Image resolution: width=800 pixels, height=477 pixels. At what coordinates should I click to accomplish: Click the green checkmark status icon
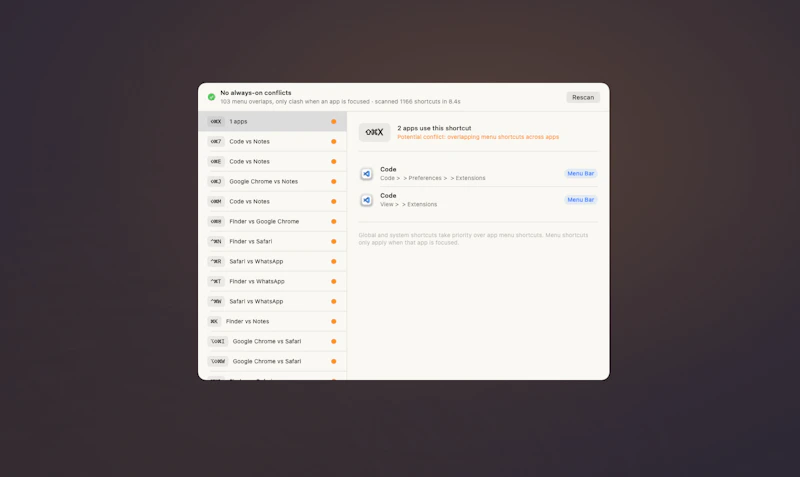point(211,97)
